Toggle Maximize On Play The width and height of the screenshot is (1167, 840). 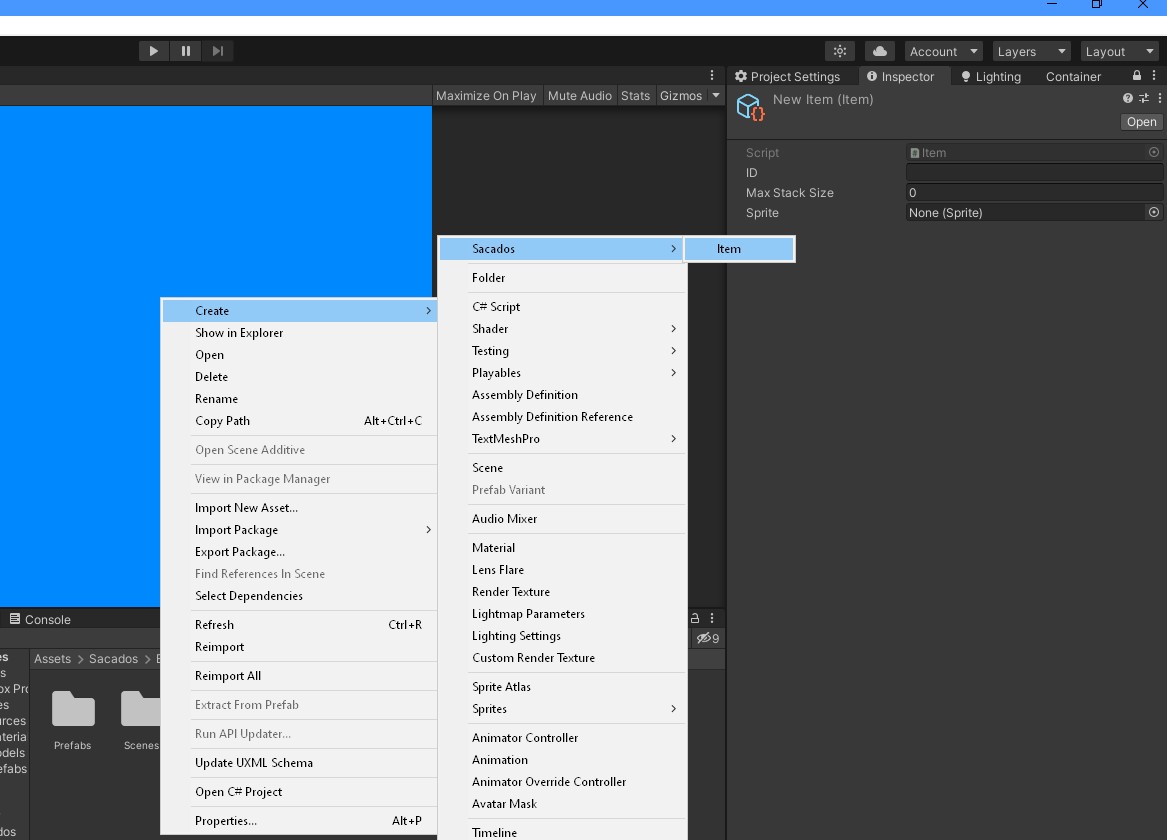click(x=486, y=95)
